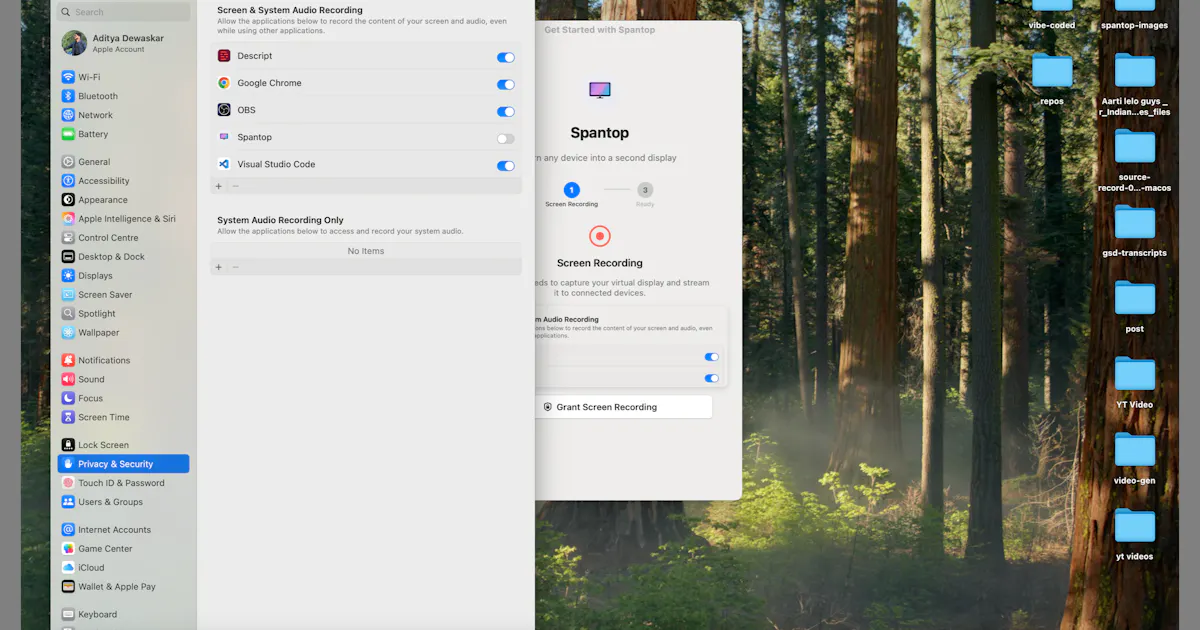The width and height of the screenshot is (1200, 630).
Task: Enable screen recording for Spantop
Action: [506, 138]
